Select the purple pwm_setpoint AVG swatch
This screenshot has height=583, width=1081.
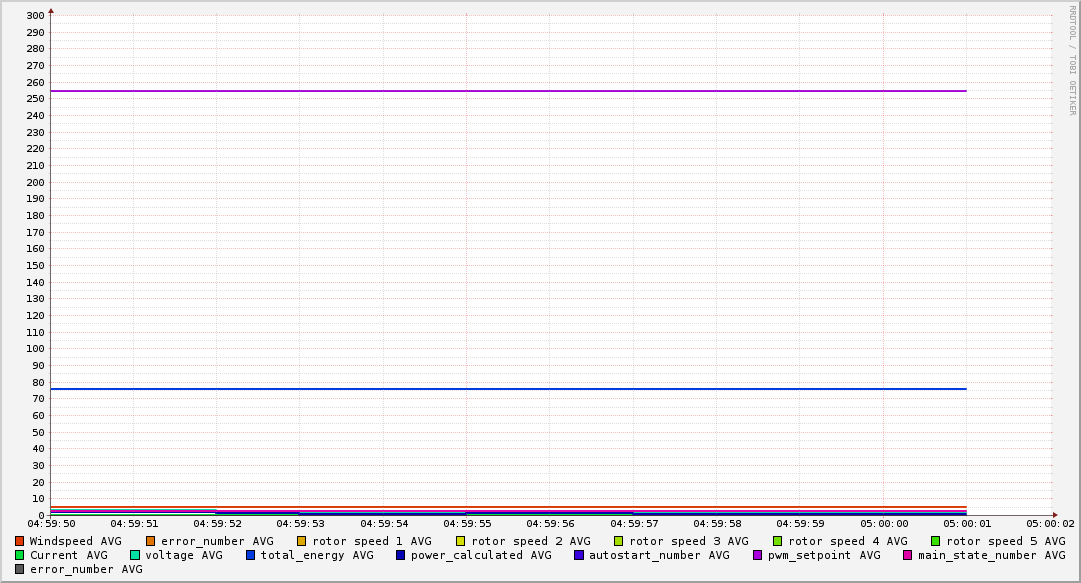757,555
